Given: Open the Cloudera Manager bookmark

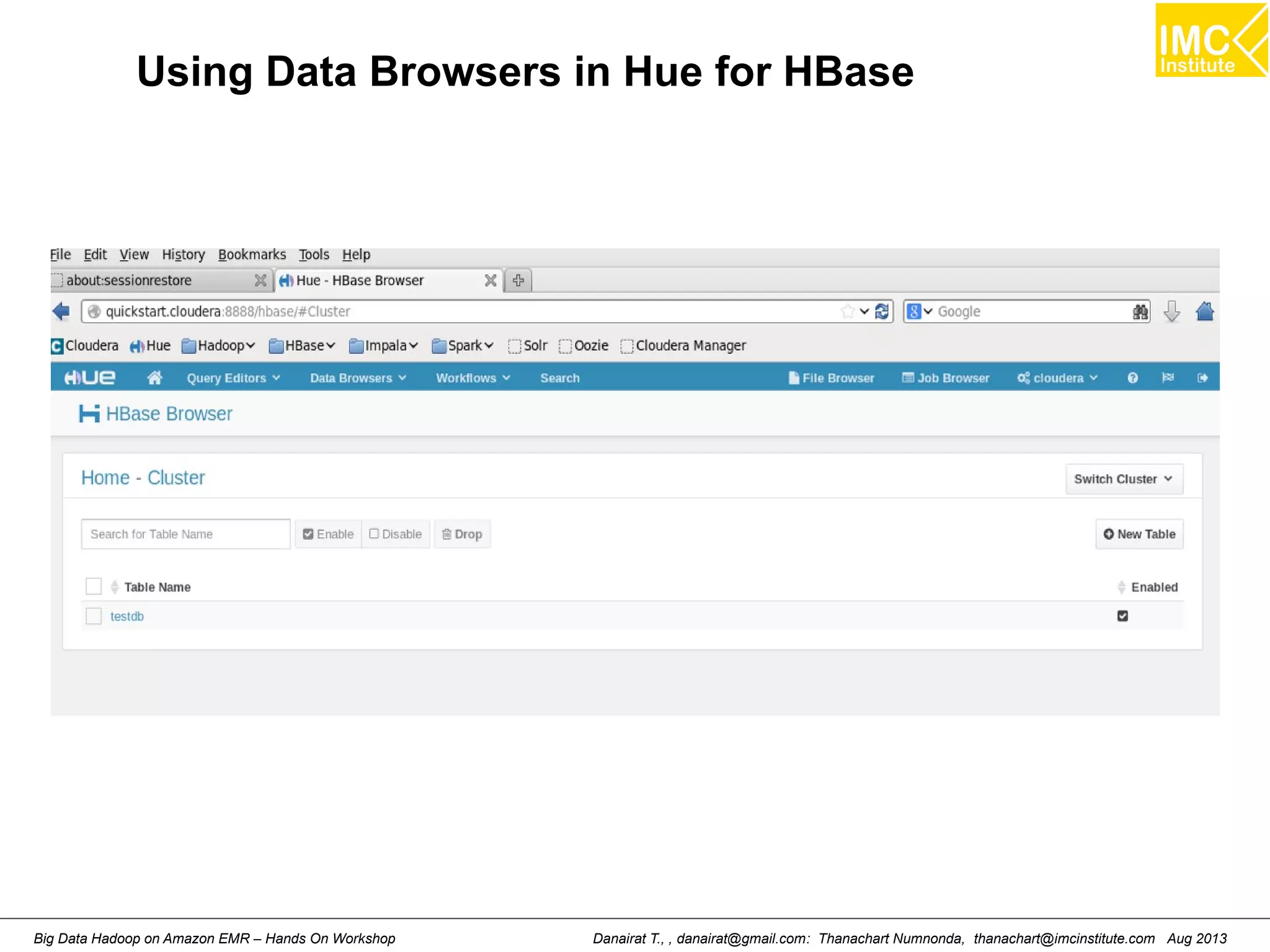Looking at the screenshot, I should pos(683,346).
